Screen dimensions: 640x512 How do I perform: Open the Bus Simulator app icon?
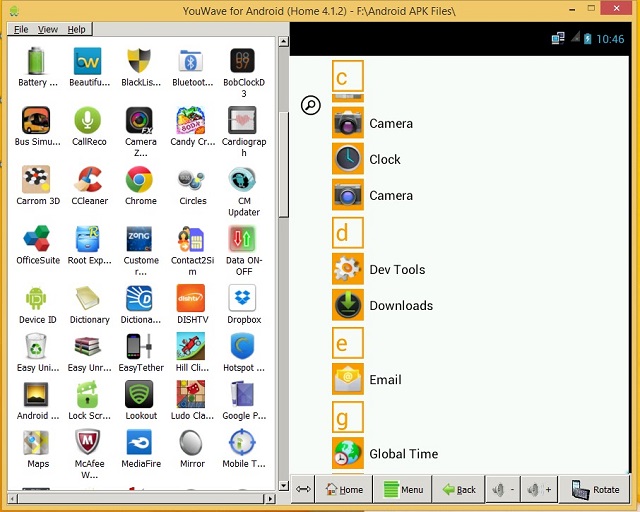(x=36, y=120)
